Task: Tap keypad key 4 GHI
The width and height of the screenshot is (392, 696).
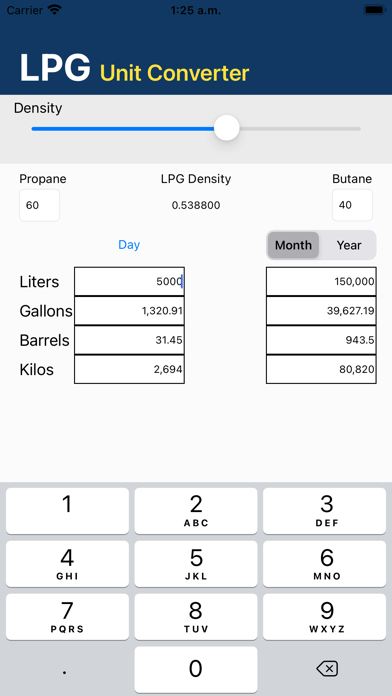Action: tap(67, 564)
